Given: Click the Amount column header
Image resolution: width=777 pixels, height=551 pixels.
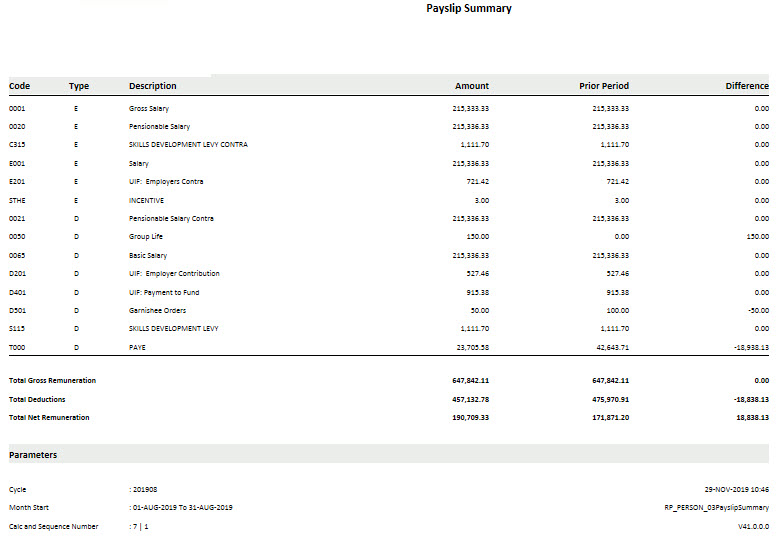Looking at the screenshot, I should click(472, 86).
